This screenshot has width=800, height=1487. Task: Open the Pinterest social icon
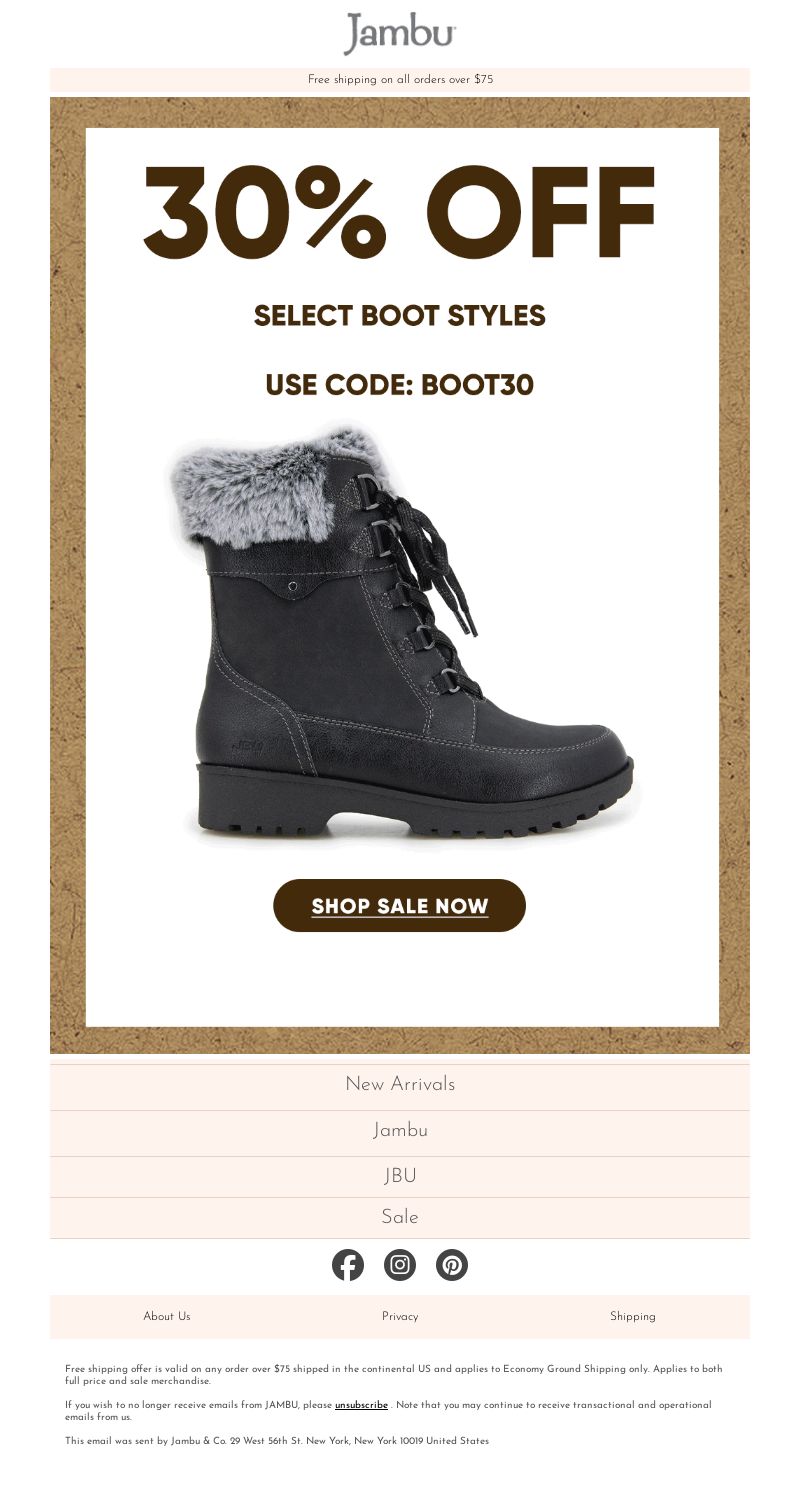tap(452, 1265)
